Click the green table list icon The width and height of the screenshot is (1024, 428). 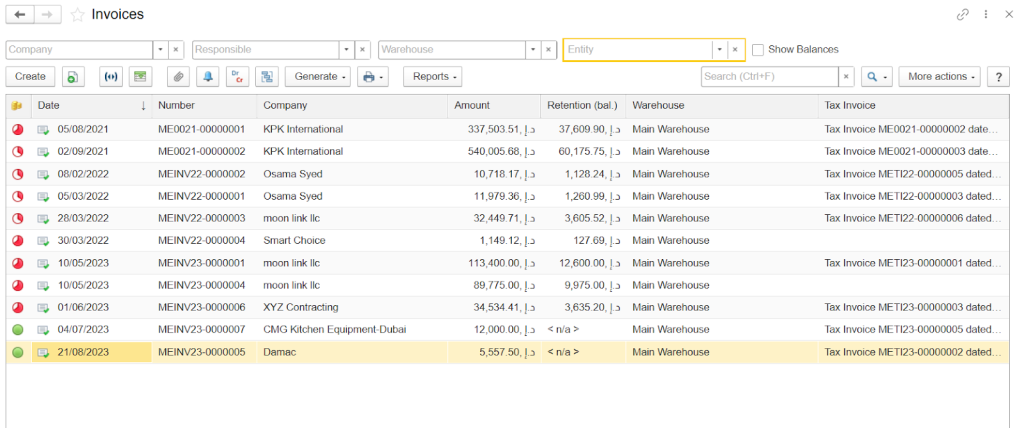[x=140, y=76]
